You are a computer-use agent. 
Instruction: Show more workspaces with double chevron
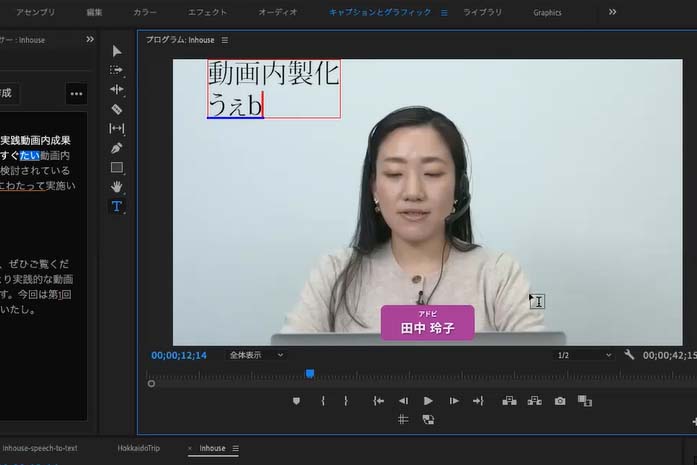[613, 12]
